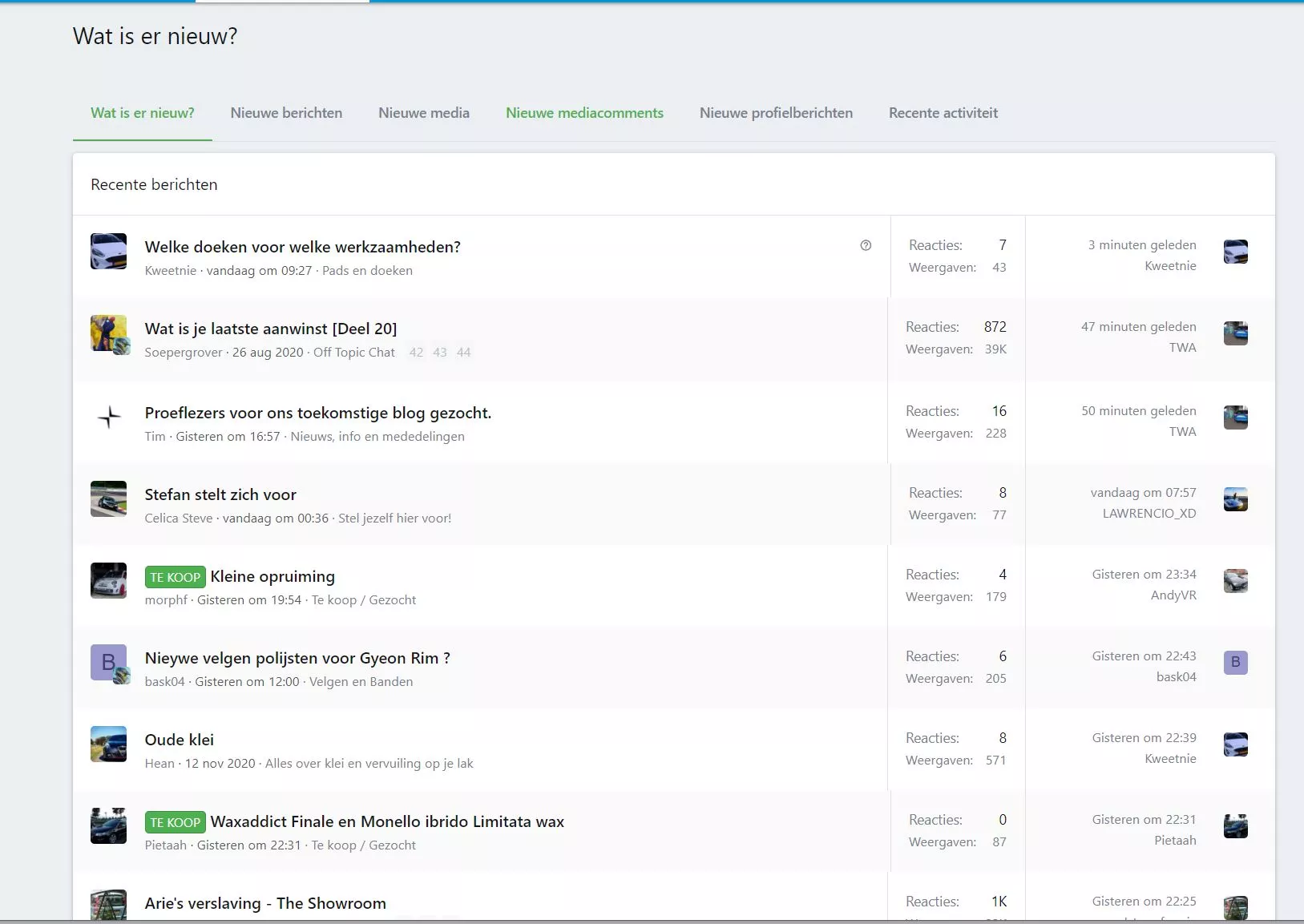Open thread 'Wat is je laatste aanwinst [Deel 20]'
The image size is (1304, 924).
click(x=271, y=329)
